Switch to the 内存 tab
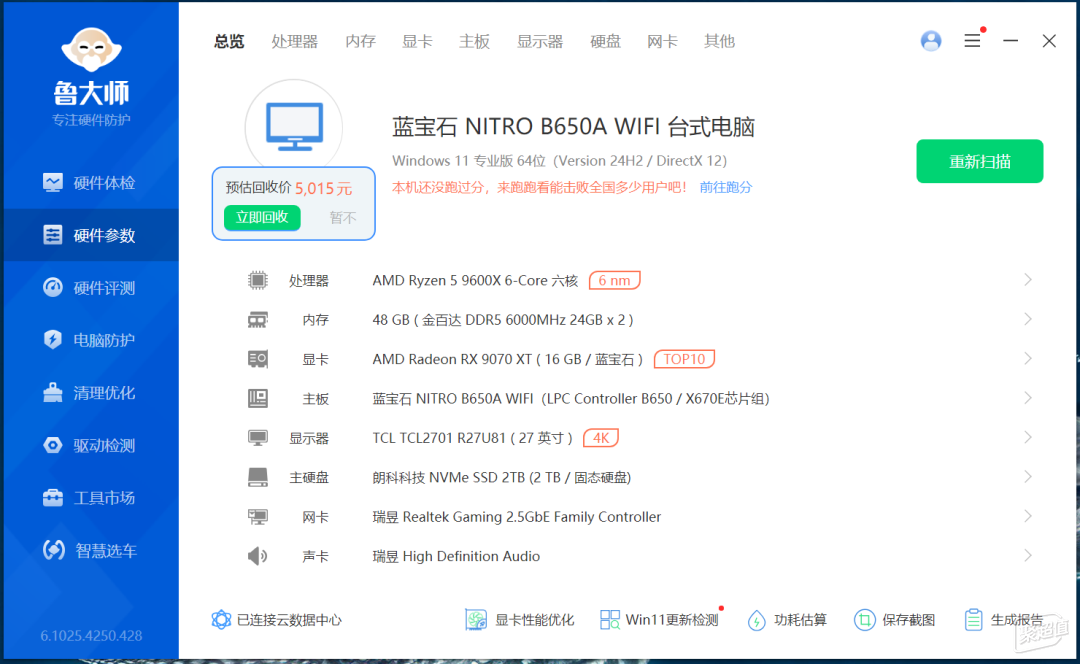 point(360,41)
